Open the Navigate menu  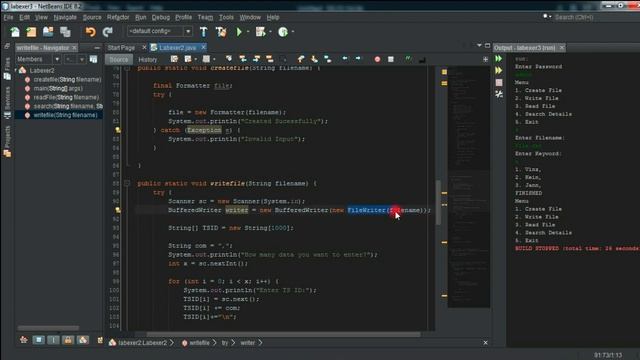click(65, 17)
